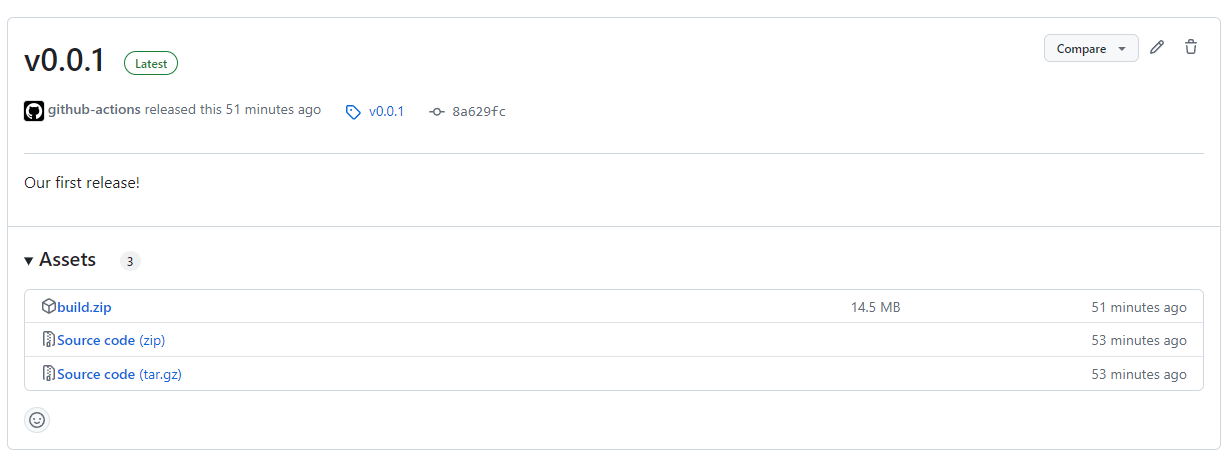Open the v0.0.1 tag link
The width and height of the screenshot is (1232, 458).
pyautogui.click(x=386, y=111)
